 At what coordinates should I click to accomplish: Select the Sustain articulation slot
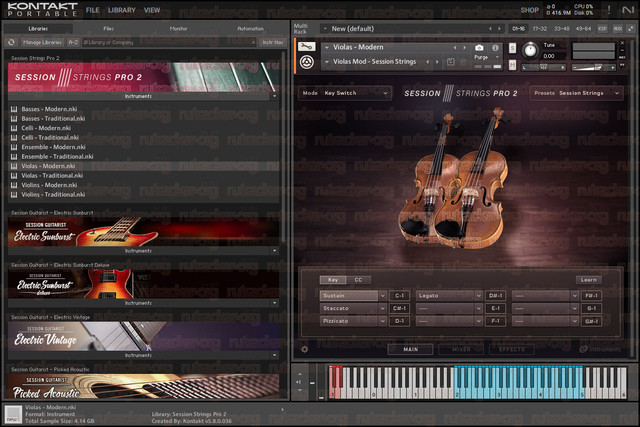tap(349, 296)
